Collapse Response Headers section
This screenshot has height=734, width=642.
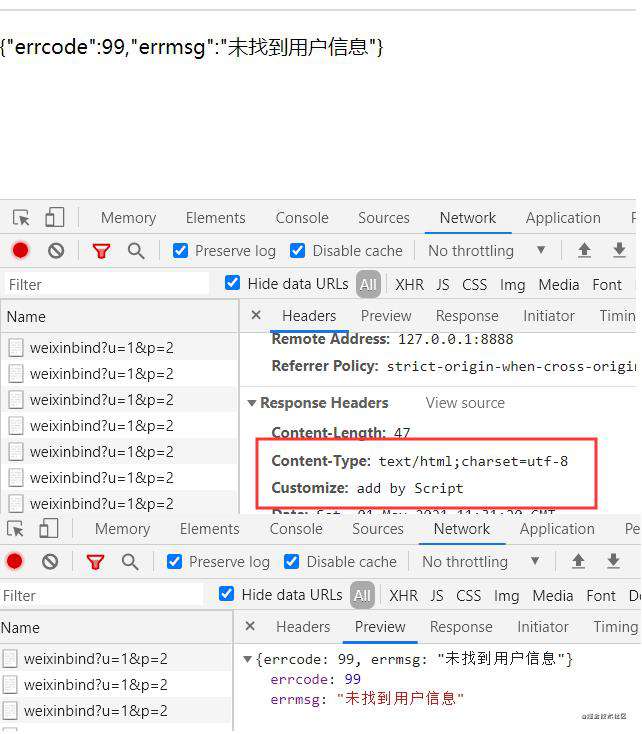pos(251,403)
